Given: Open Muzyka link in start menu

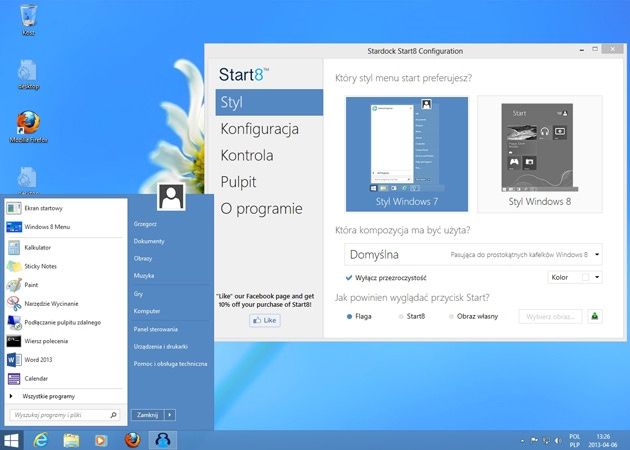Looking at the screenshot, I should pos(144,276).
